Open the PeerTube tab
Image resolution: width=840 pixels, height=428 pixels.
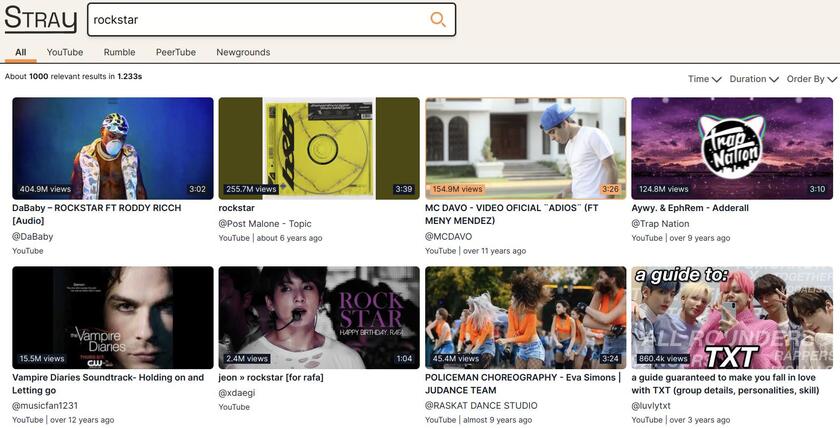click(176, 52)
